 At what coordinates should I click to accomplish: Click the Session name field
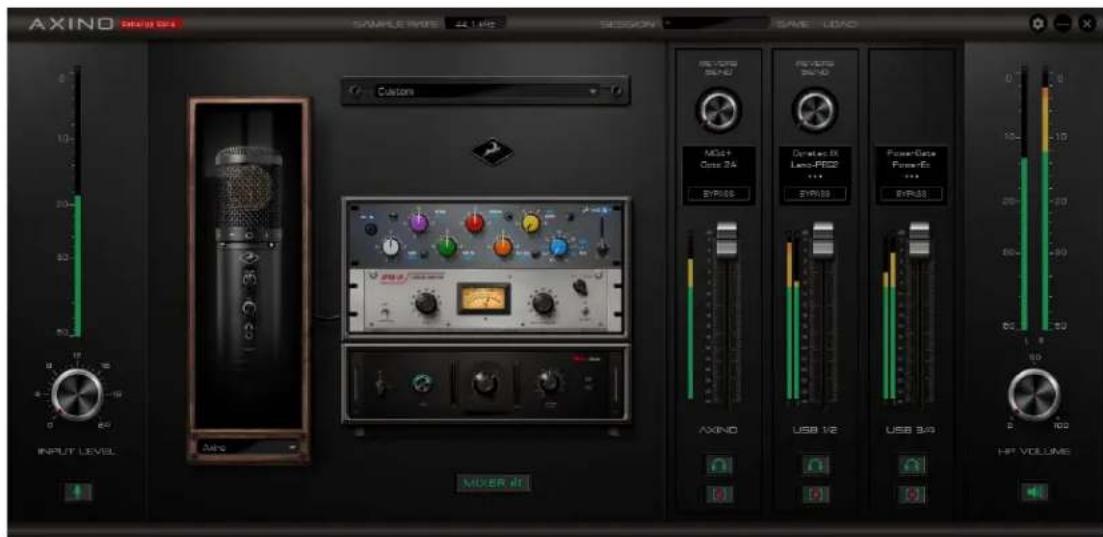714,24
